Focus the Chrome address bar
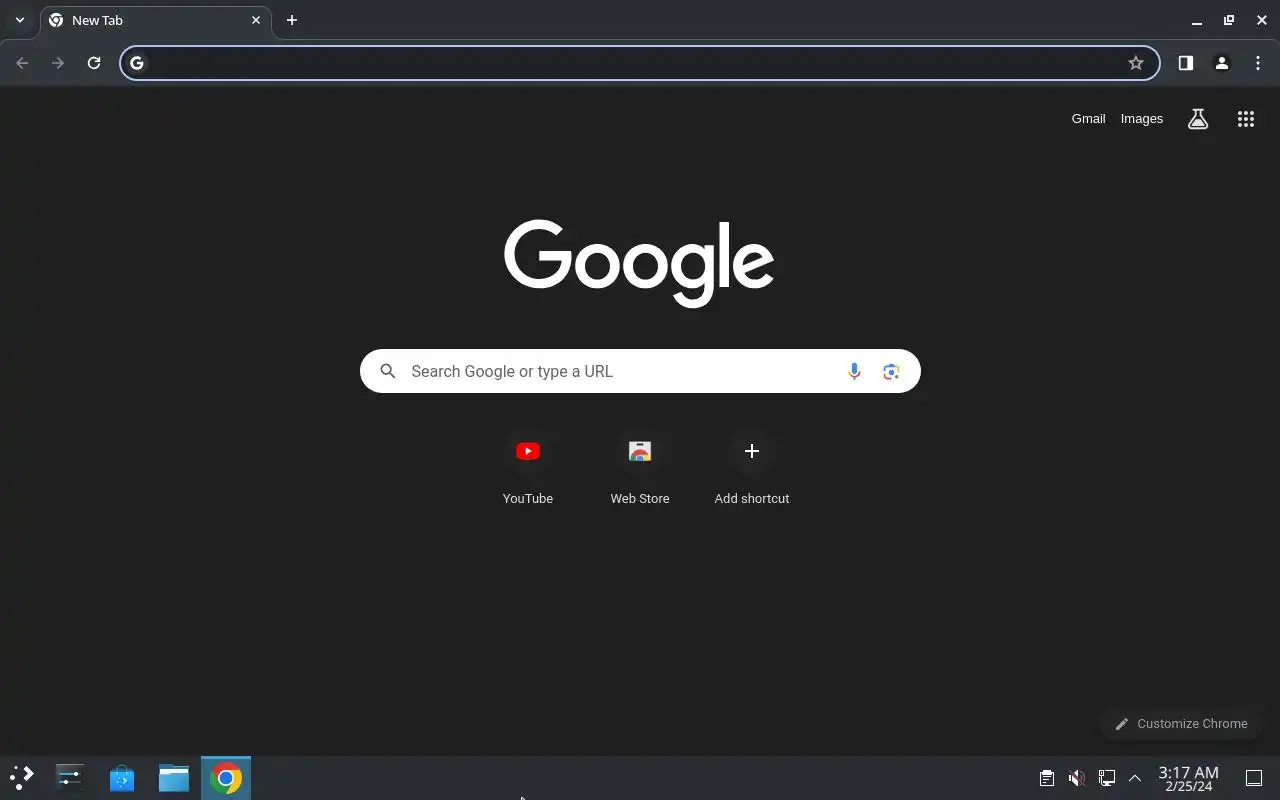Image resolution: width=1280 pixels, height=800 pixels. tap(640, 63)
